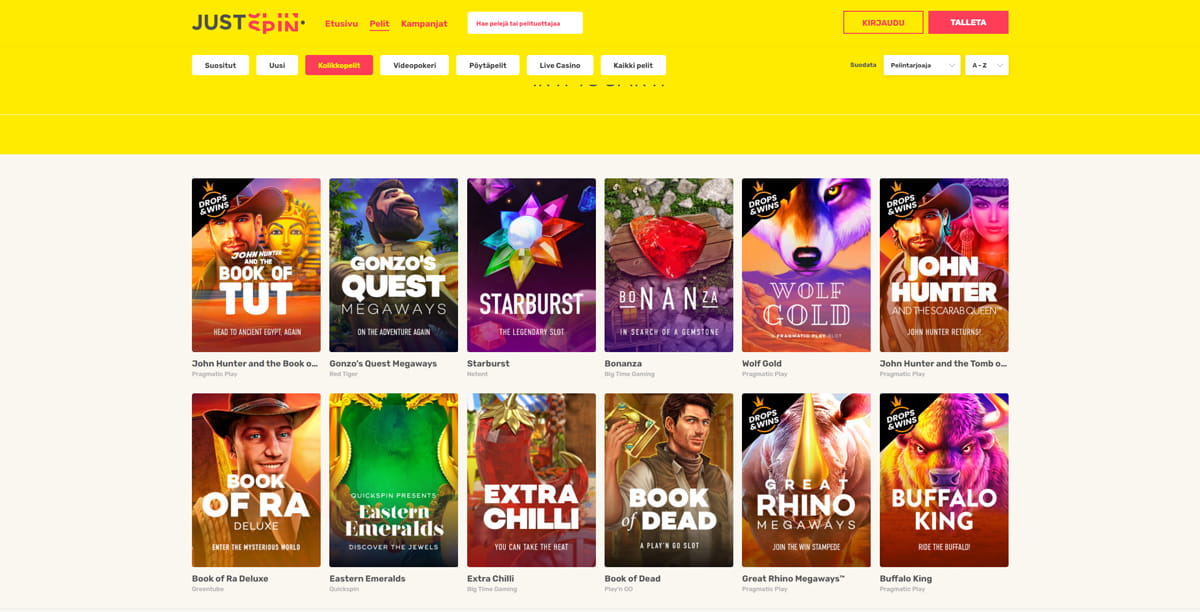Click the Kirjaudu login button
Image resolution: width=1200 pixels, height=612 pixels.
883,23
